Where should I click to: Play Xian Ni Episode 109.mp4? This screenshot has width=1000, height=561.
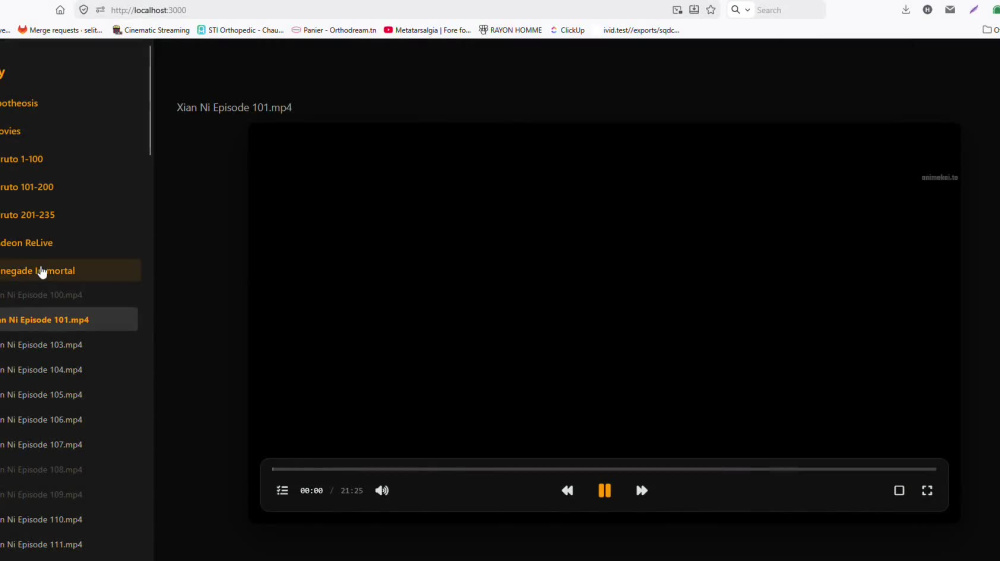[69, 495]
